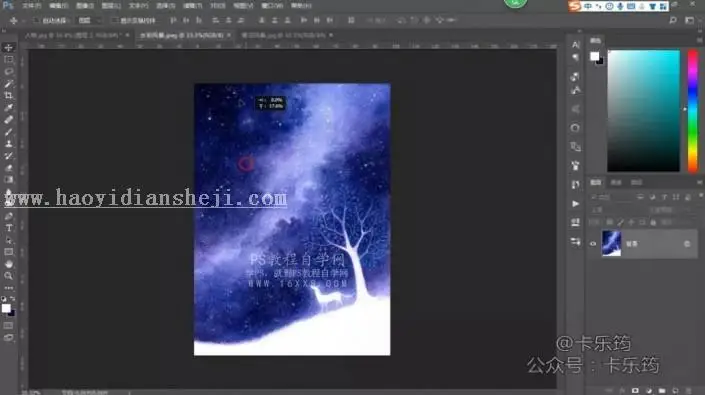
Task: Select the Healing Brush tool
Action: (x=9, y=120)
